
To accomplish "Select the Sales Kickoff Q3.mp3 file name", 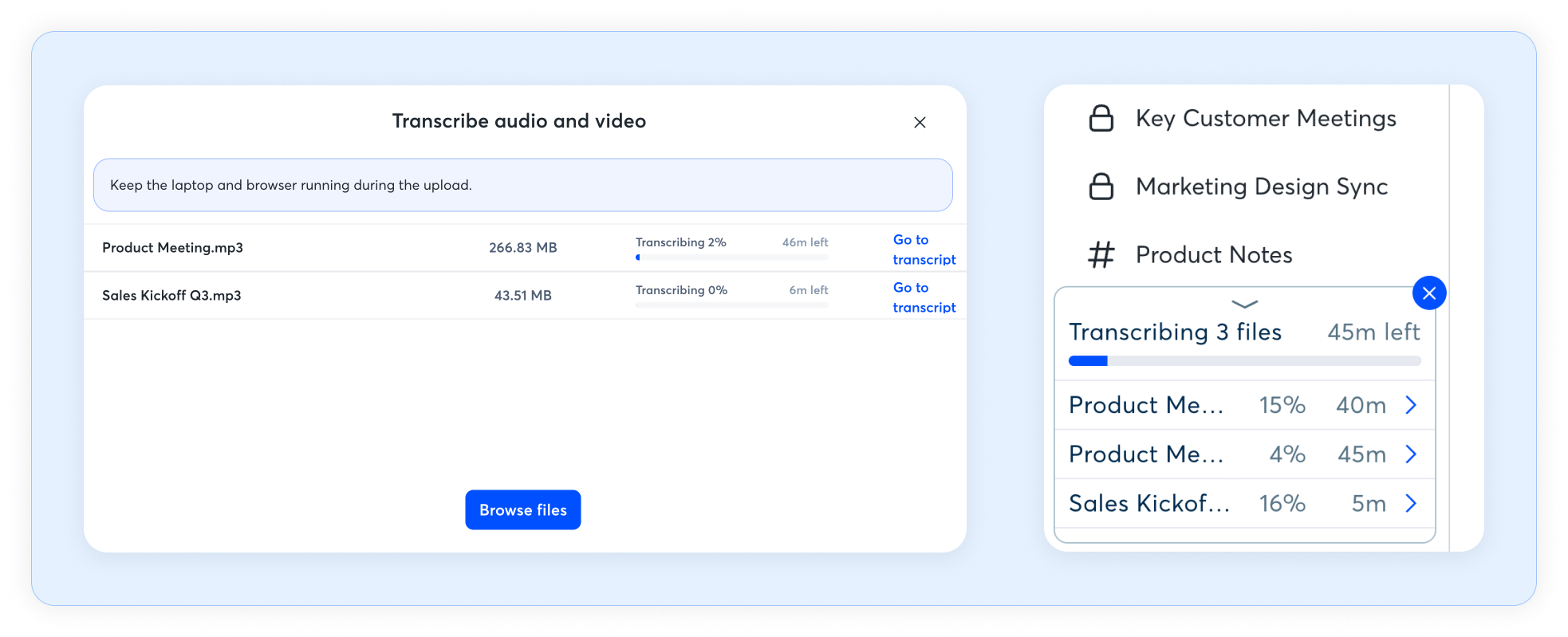I will (171, 296).
